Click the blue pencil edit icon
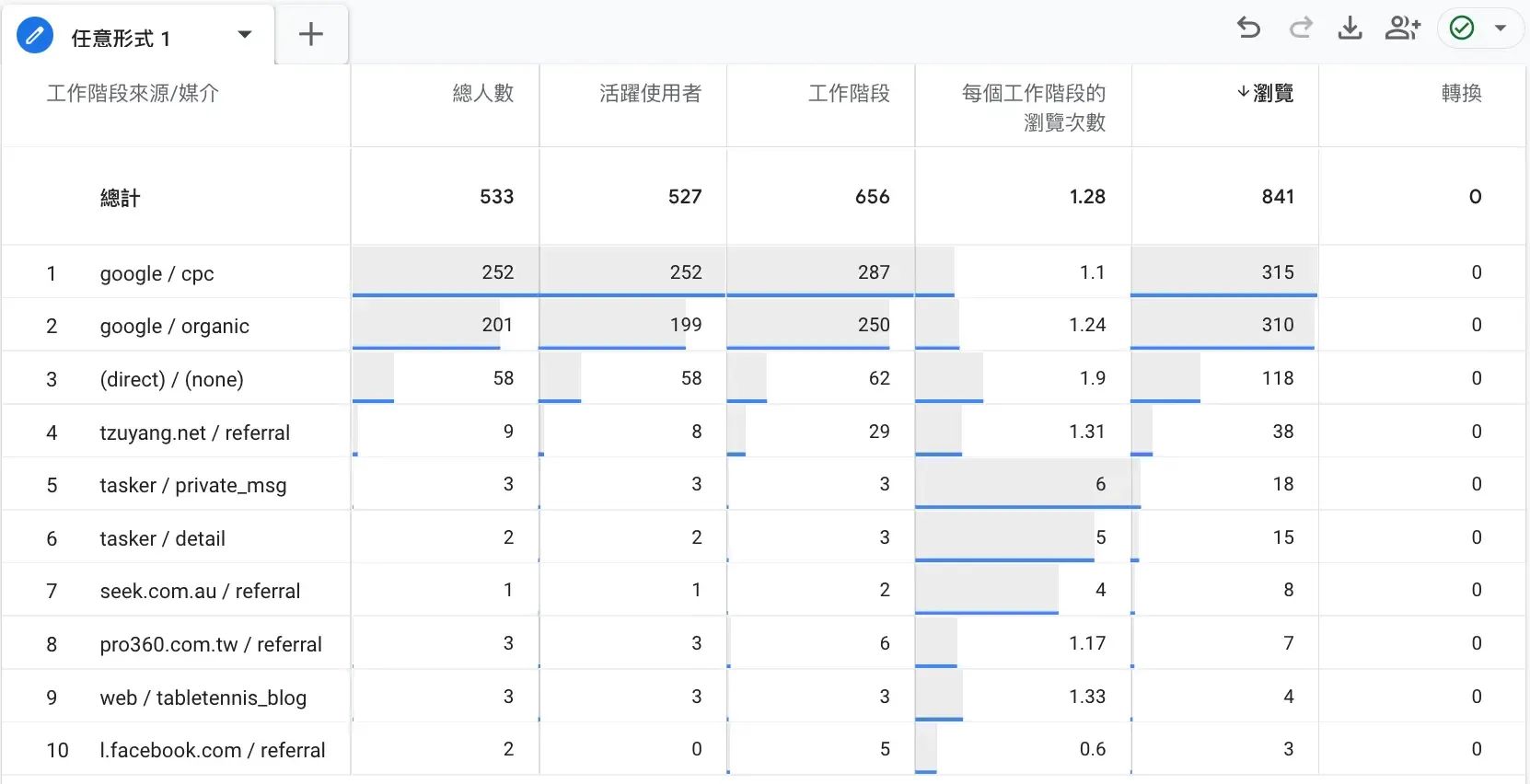1530x784 pixels. point(35,37)
